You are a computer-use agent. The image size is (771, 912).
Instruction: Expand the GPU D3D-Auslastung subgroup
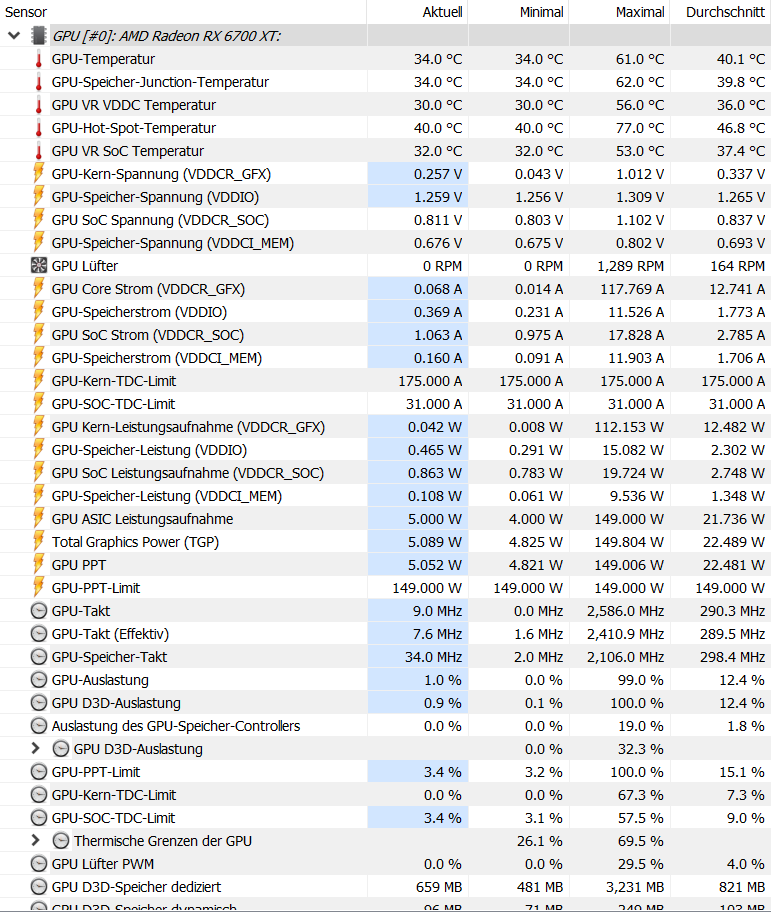click(35, 749)
